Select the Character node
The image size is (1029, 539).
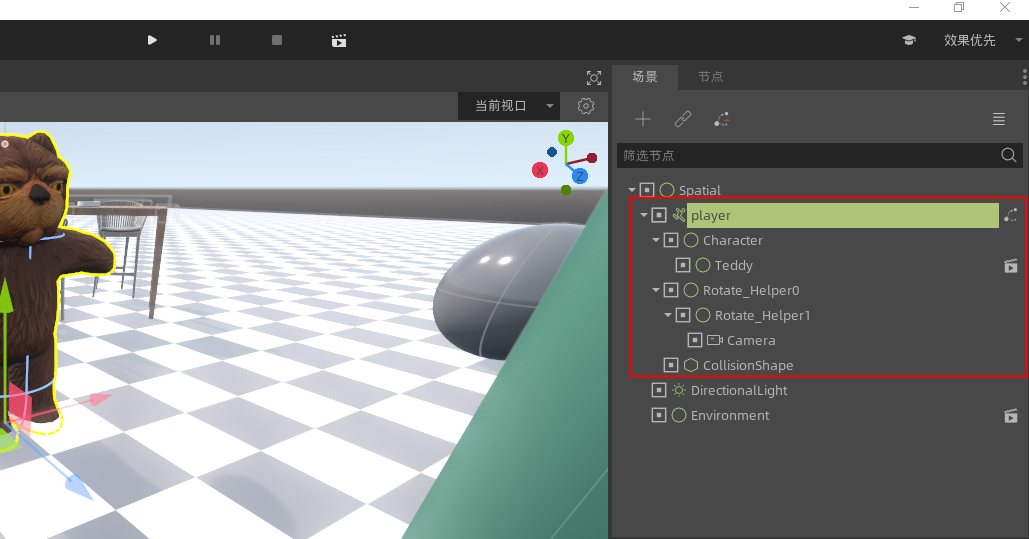pos(732,240)
